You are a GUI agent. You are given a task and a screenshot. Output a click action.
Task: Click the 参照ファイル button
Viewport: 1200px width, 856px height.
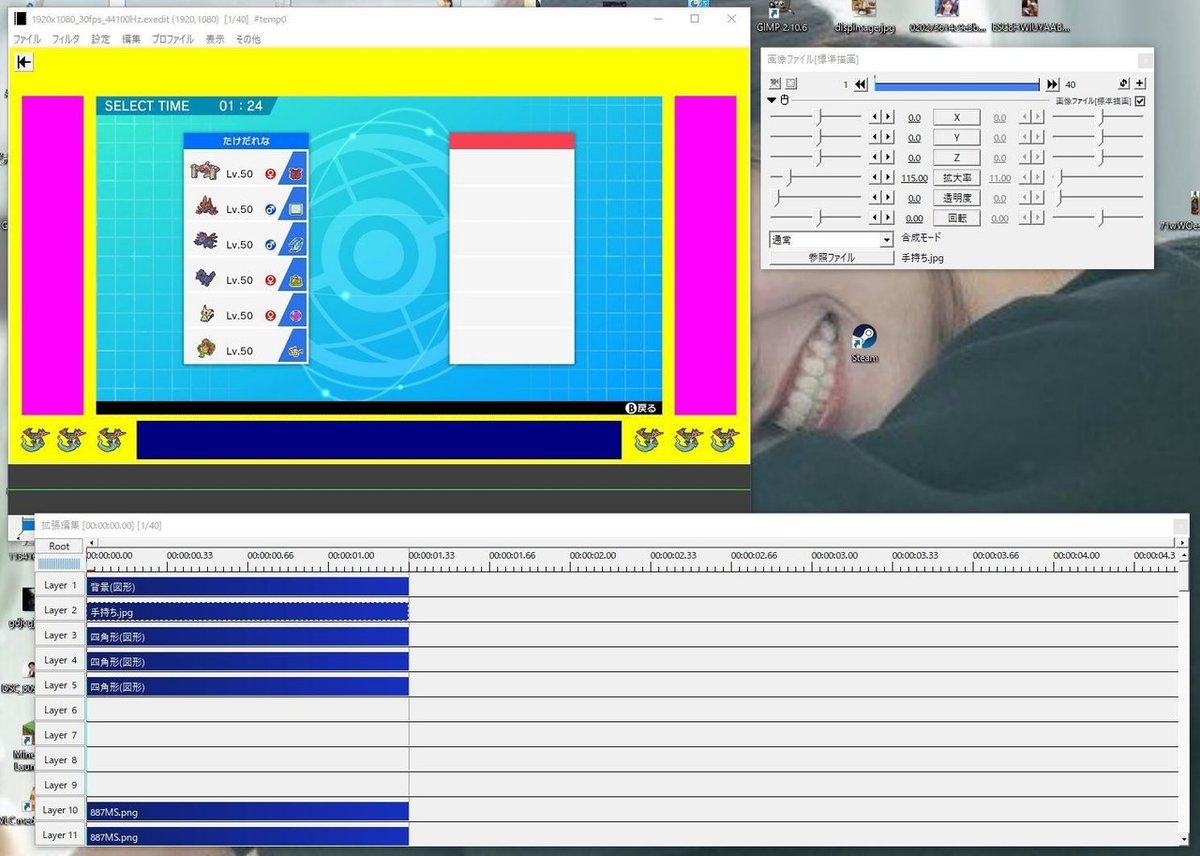(x=831, y=258)
